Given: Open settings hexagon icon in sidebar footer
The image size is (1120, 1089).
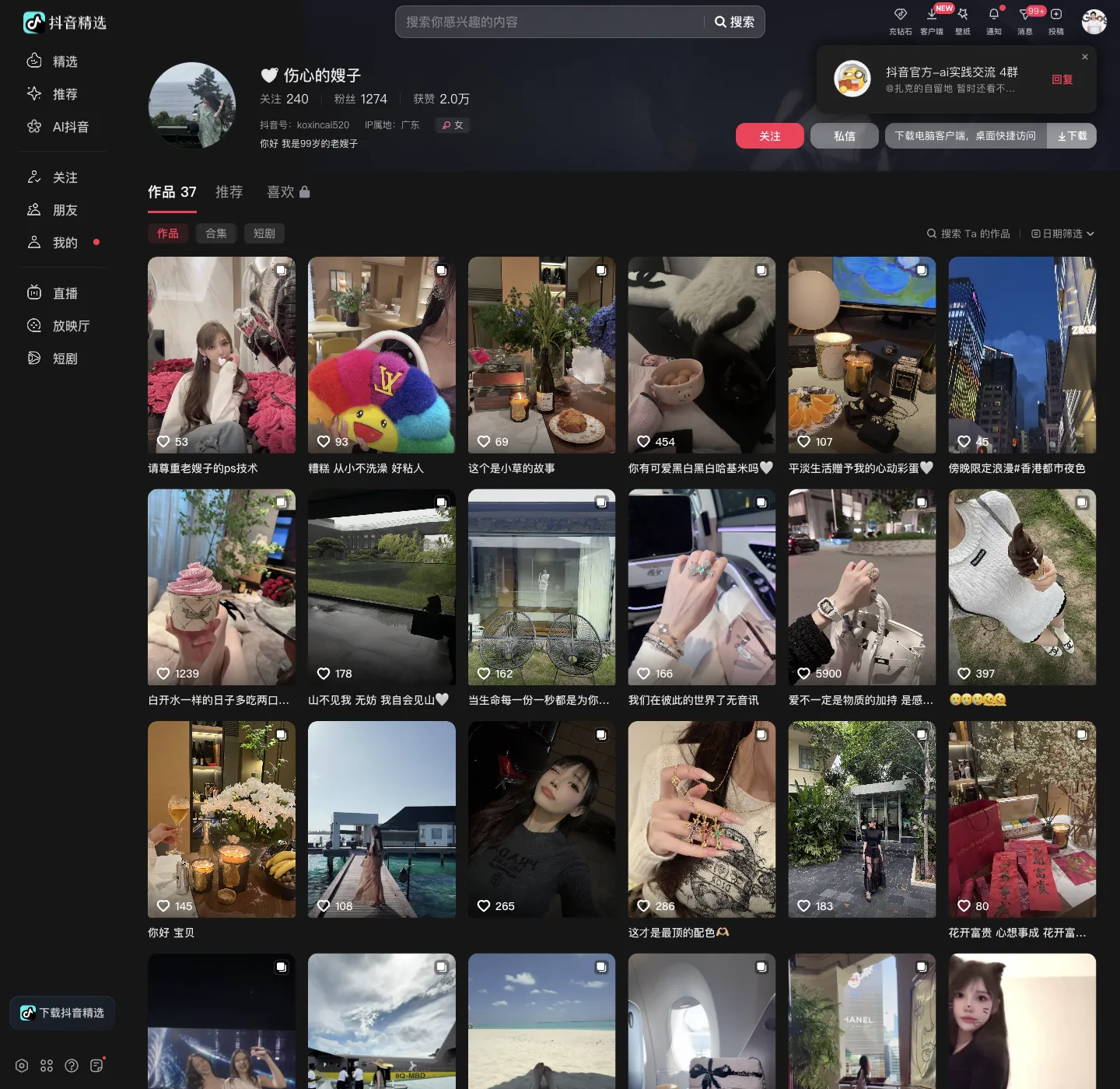Looking at the screenshot, I should [22, 1066].
